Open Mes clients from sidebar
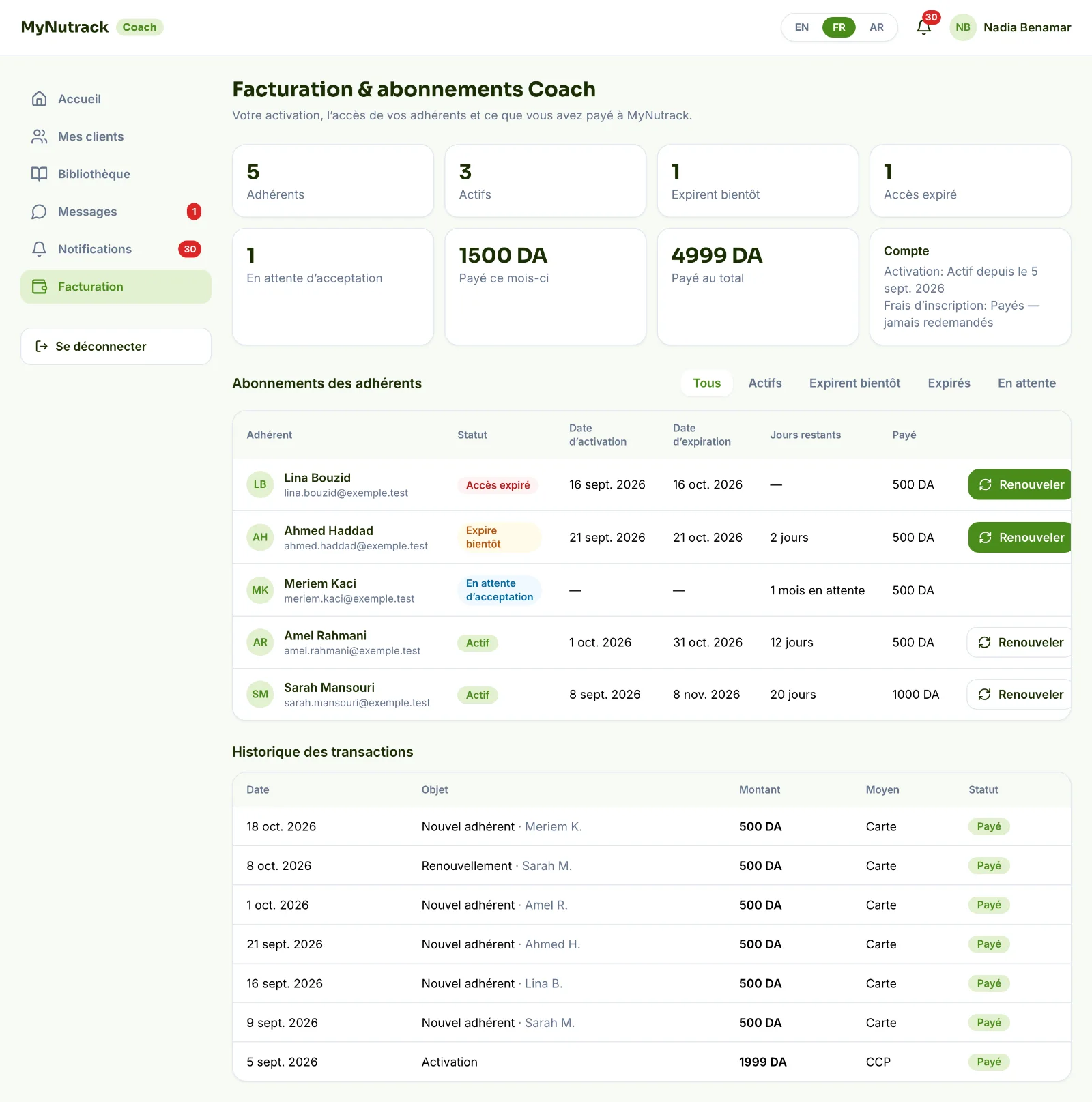 (x=116, y=136)
